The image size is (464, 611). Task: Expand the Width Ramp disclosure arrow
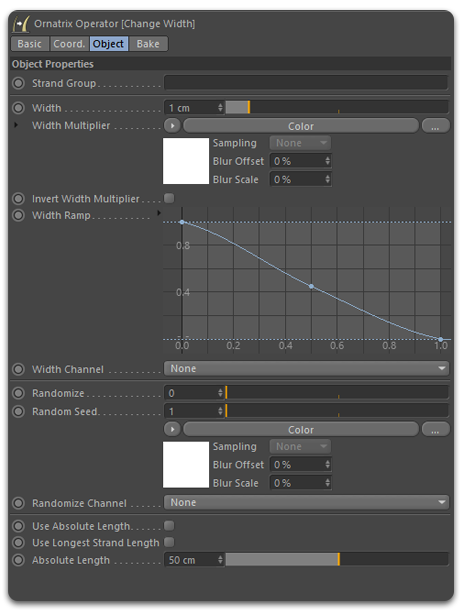159,213
